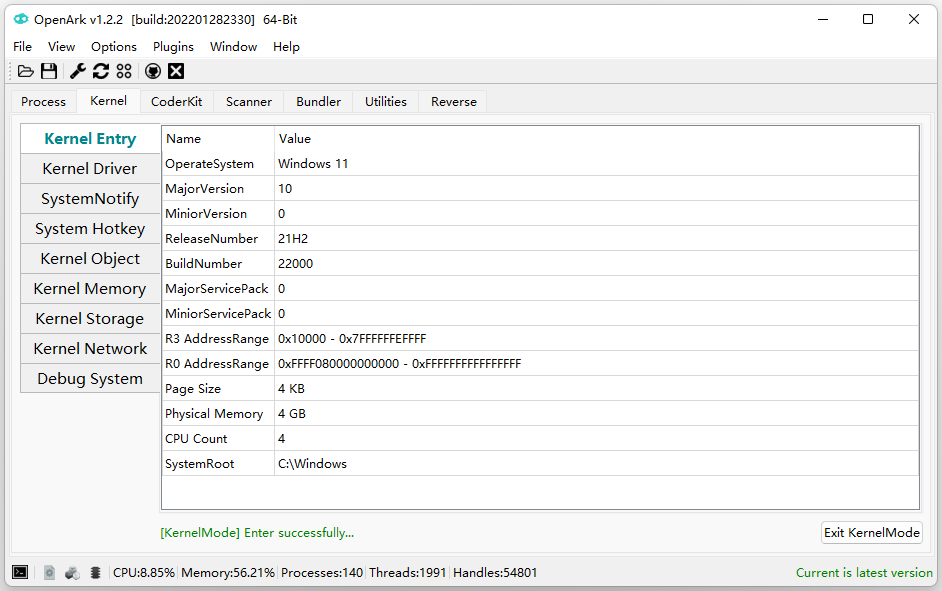Click the KernelMode Enter successfully message

(x=257, y=533)
